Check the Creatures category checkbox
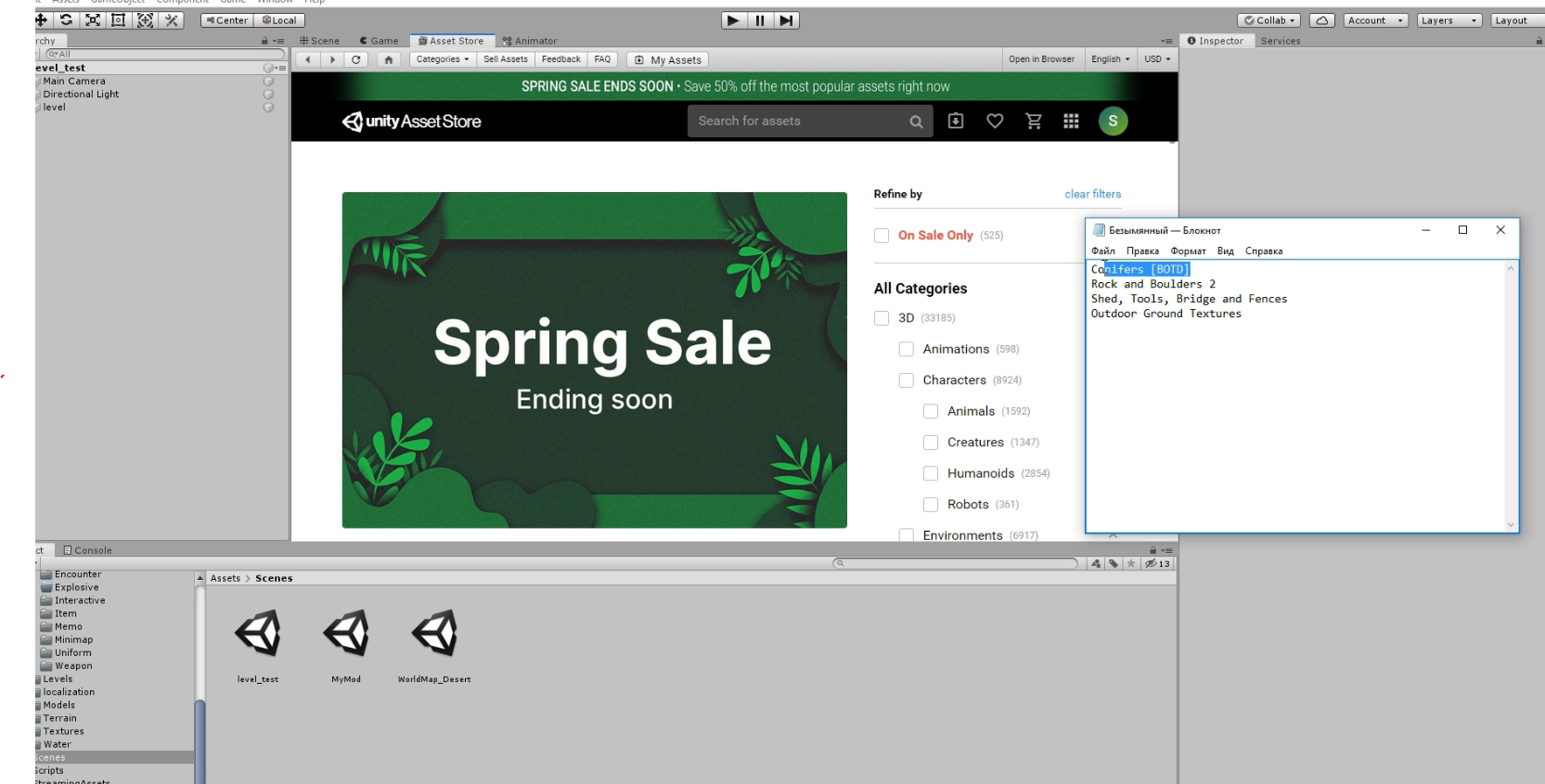The height and width of the screenshot is (784, 1545). click(x=931, y=443)
